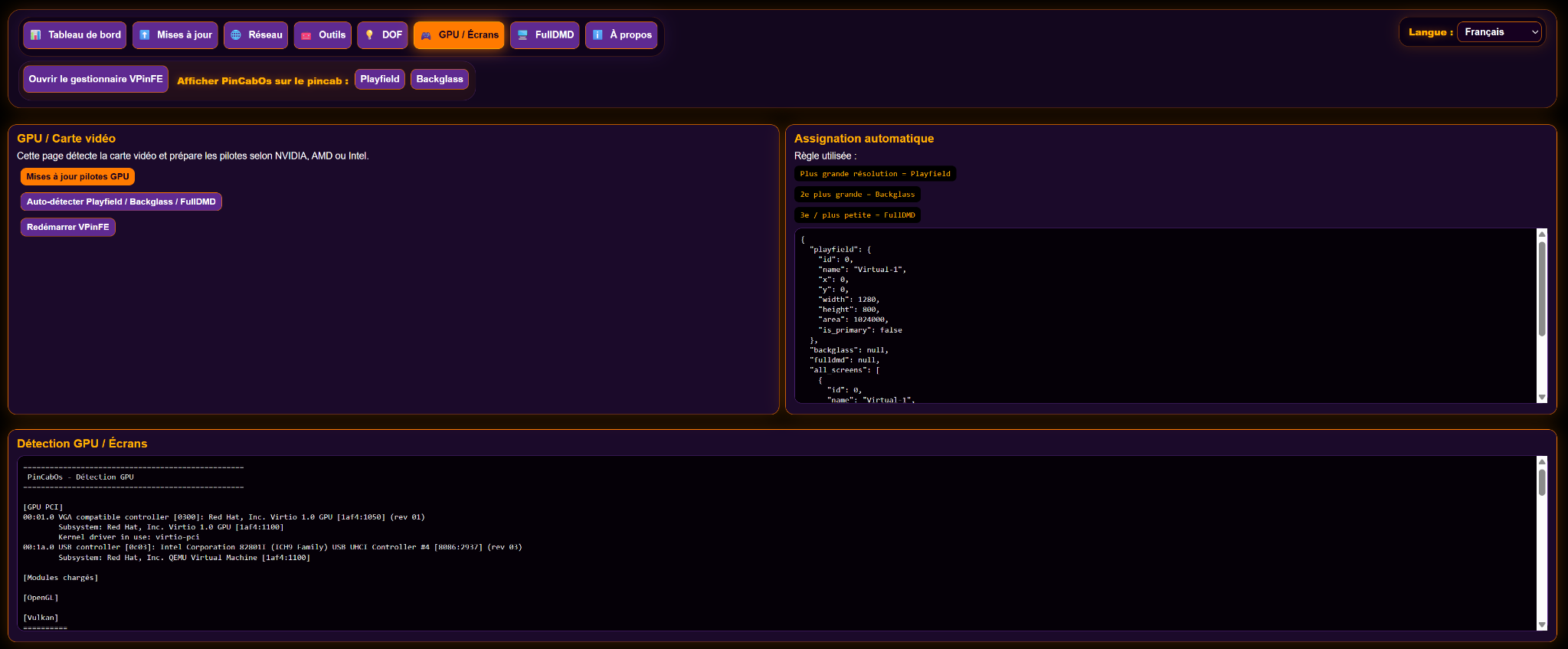
Task: Click the detection log scrollbar up arrow
Action: (1542, 462)
